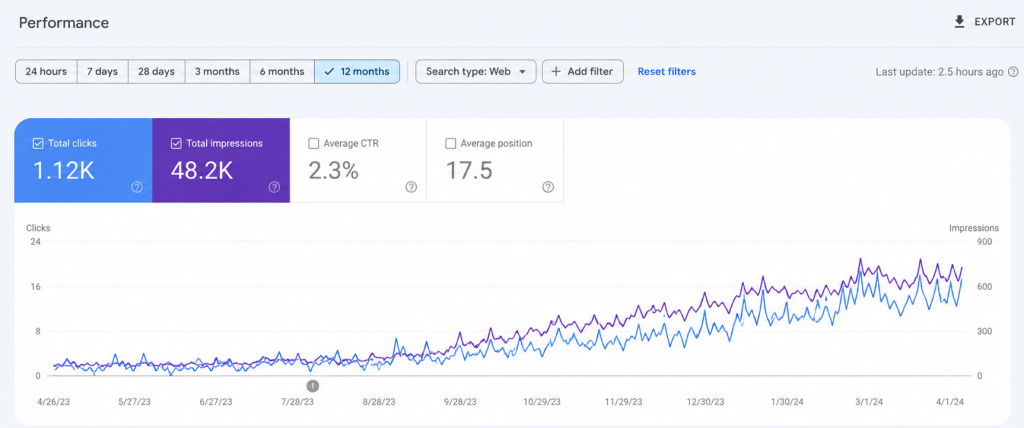1024x428 pixels.
Task: Click help icon beside Last update text
Action: 1013,72
